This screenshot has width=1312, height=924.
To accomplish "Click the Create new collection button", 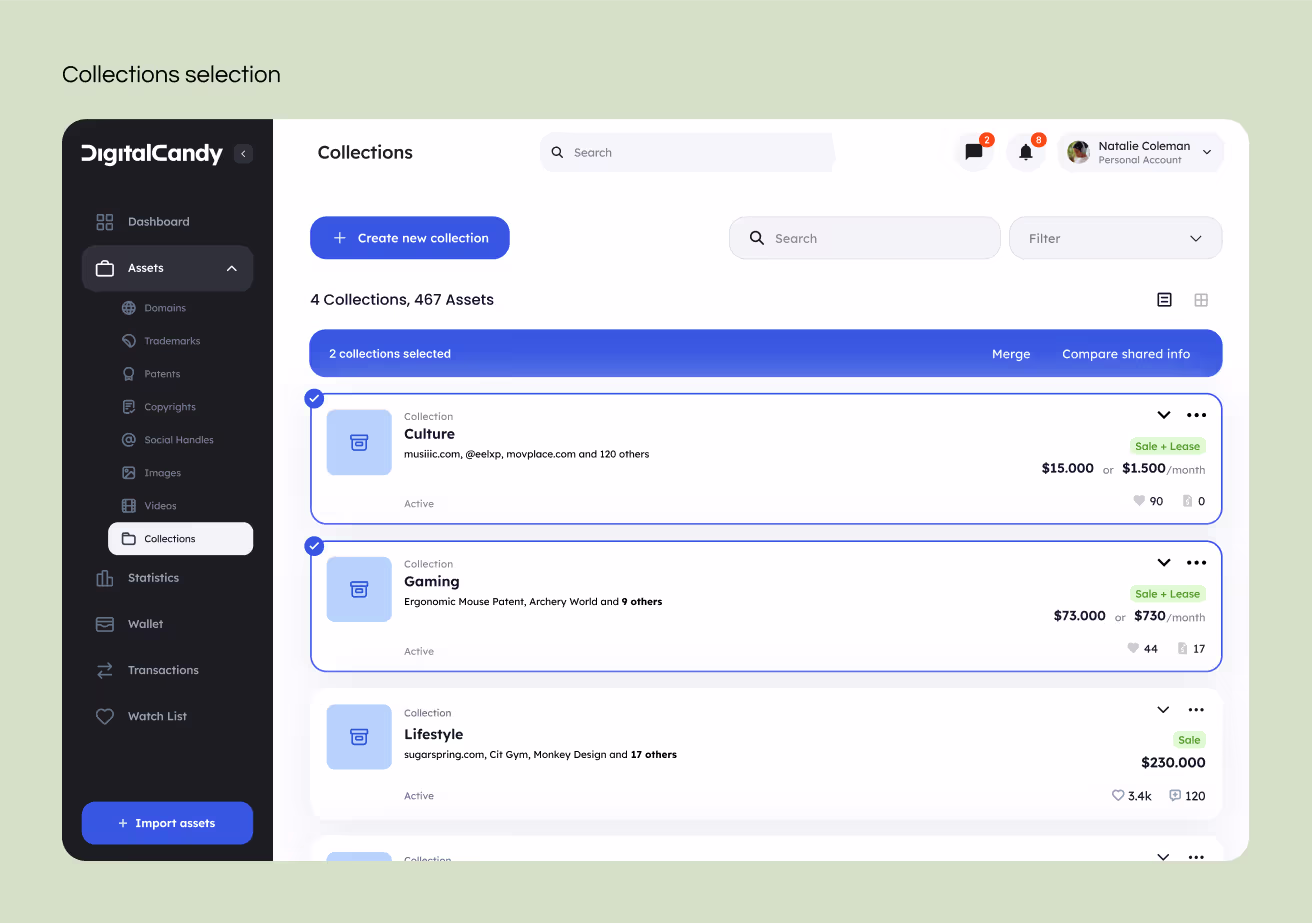I will (x=409, y=238).
